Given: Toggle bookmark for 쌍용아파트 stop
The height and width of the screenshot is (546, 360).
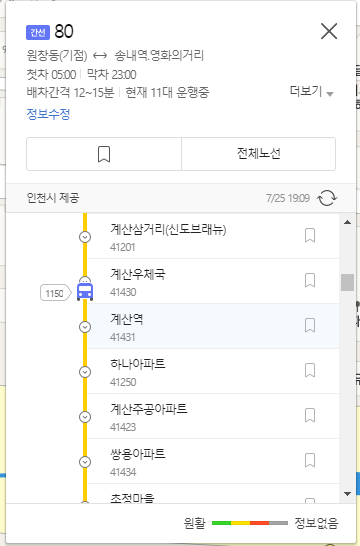Looking at the screenshot, I should [310, 460].
